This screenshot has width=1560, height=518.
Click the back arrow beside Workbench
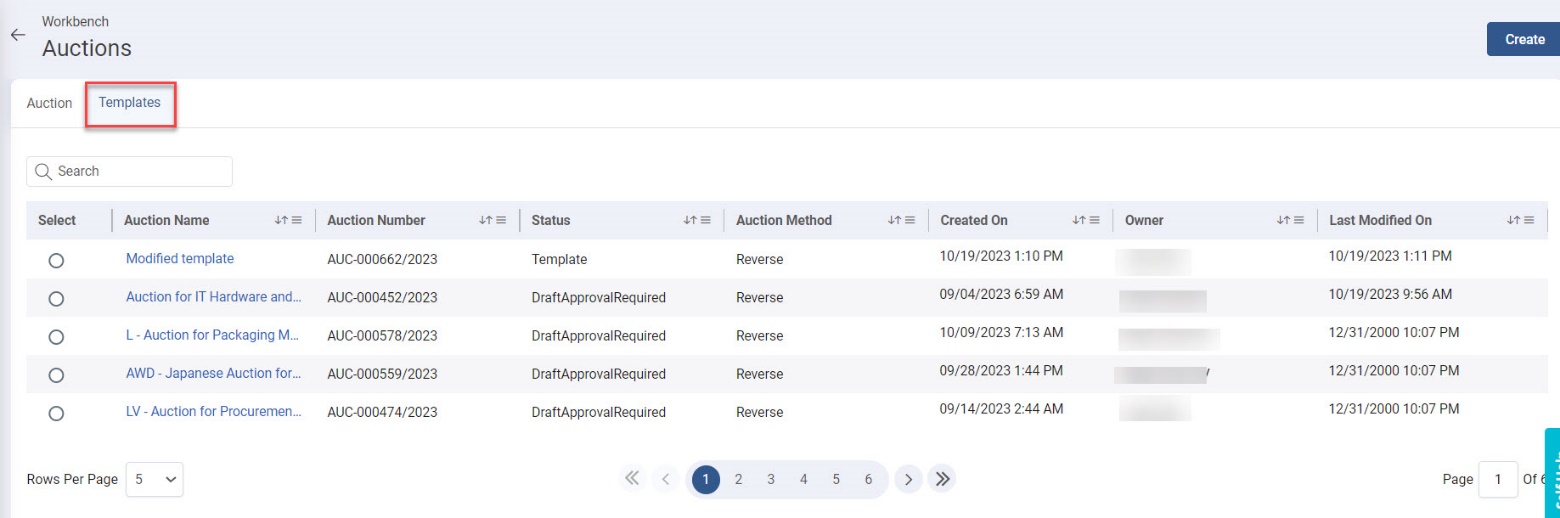click(x=17, y=35)
